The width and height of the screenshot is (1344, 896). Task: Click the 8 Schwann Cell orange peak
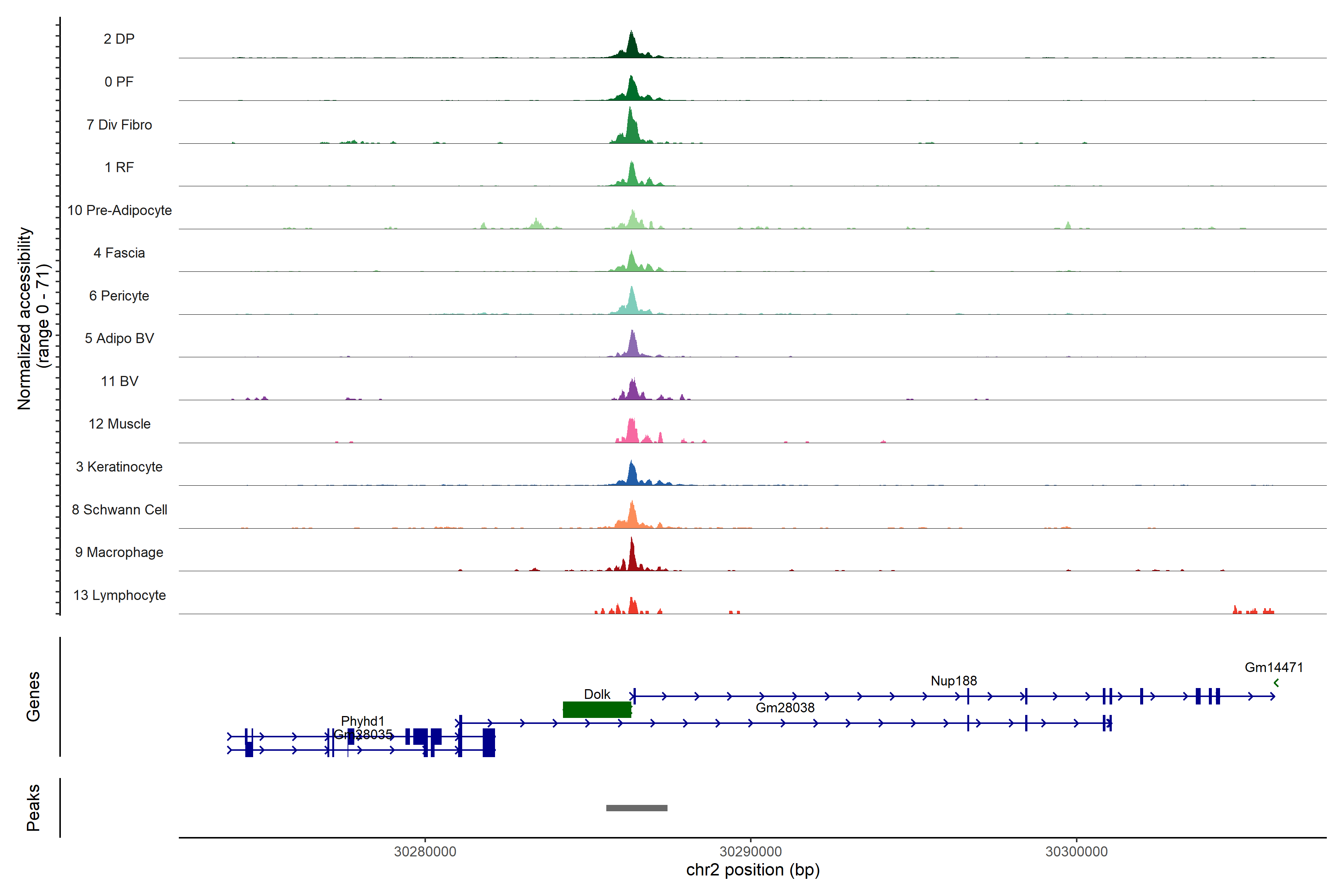(x=632, y=516)
